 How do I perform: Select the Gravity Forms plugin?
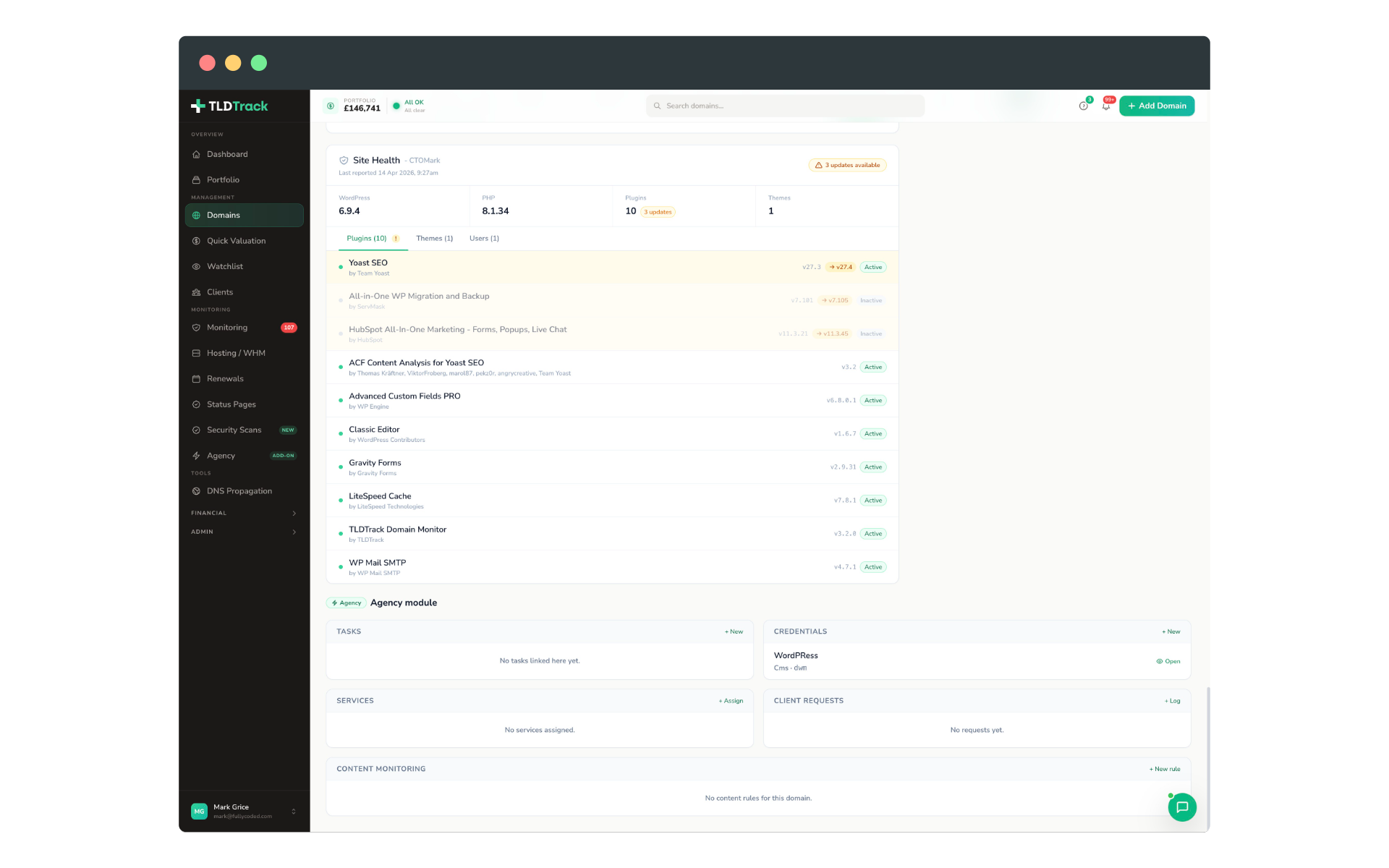click(x=612, y=467)
